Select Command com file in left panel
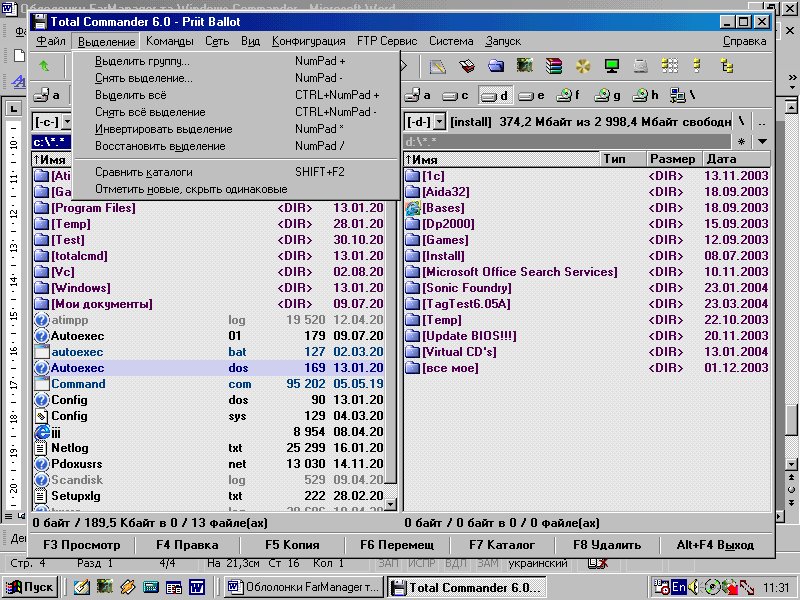Viewport: 800px width, 600px height. pyautogui.click(x=209, y=384)
